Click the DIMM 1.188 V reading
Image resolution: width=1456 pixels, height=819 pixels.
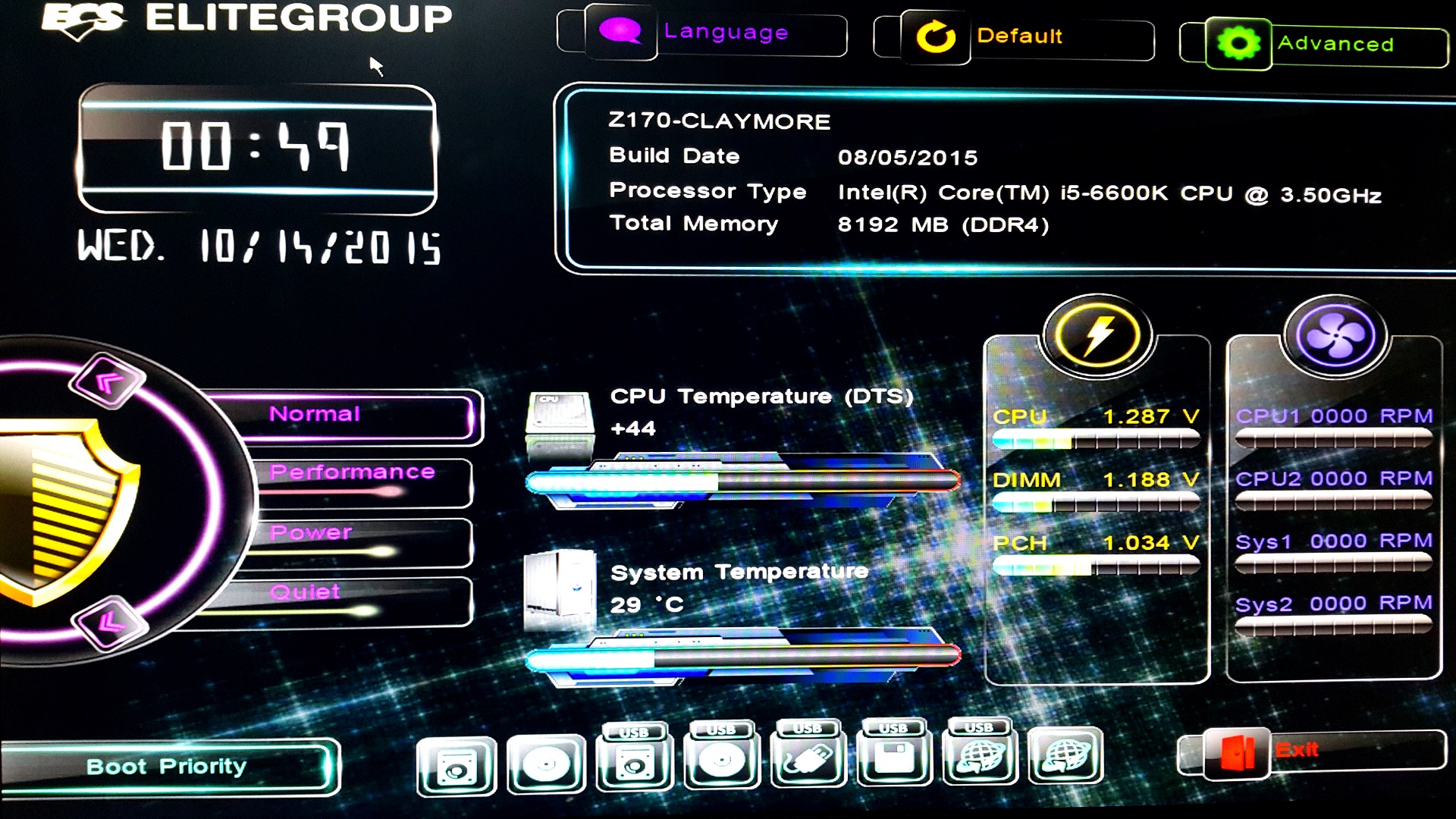1096,479
